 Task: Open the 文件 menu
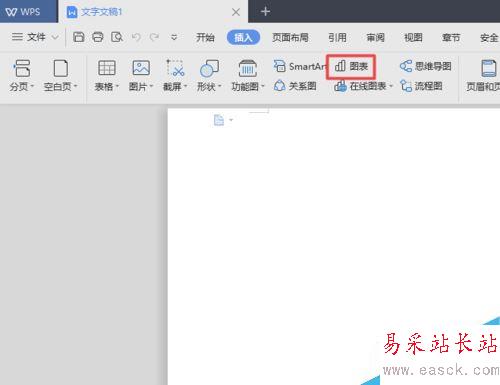29,37
